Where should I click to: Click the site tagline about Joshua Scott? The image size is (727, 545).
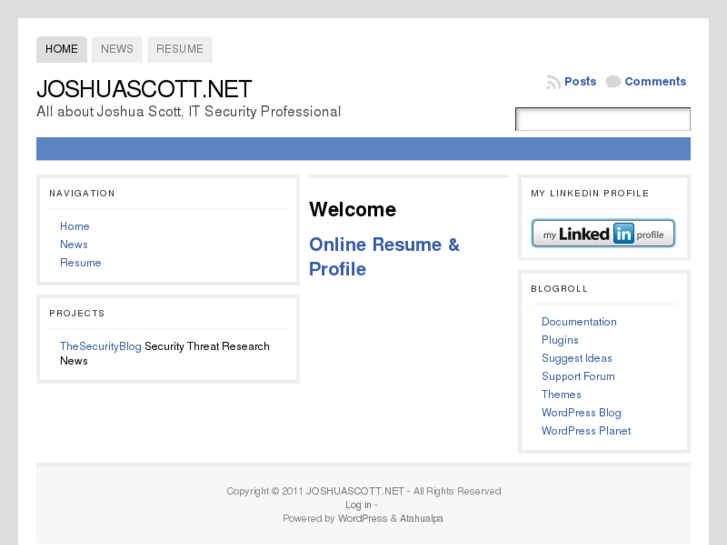[189, 112]
